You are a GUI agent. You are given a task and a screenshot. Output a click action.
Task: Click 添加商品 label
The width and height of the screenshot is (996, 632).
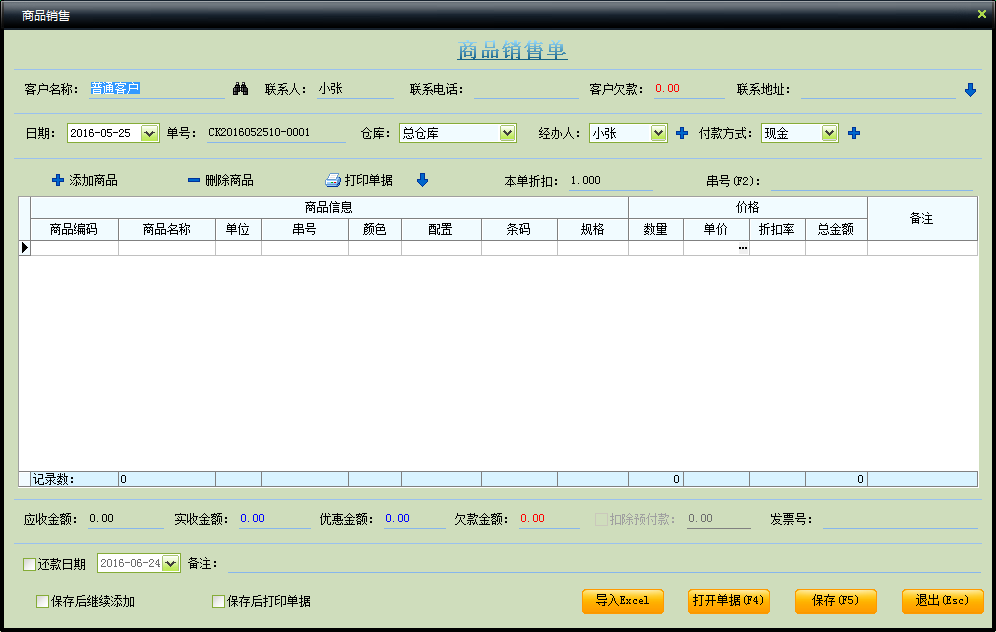tap(93, 180)
